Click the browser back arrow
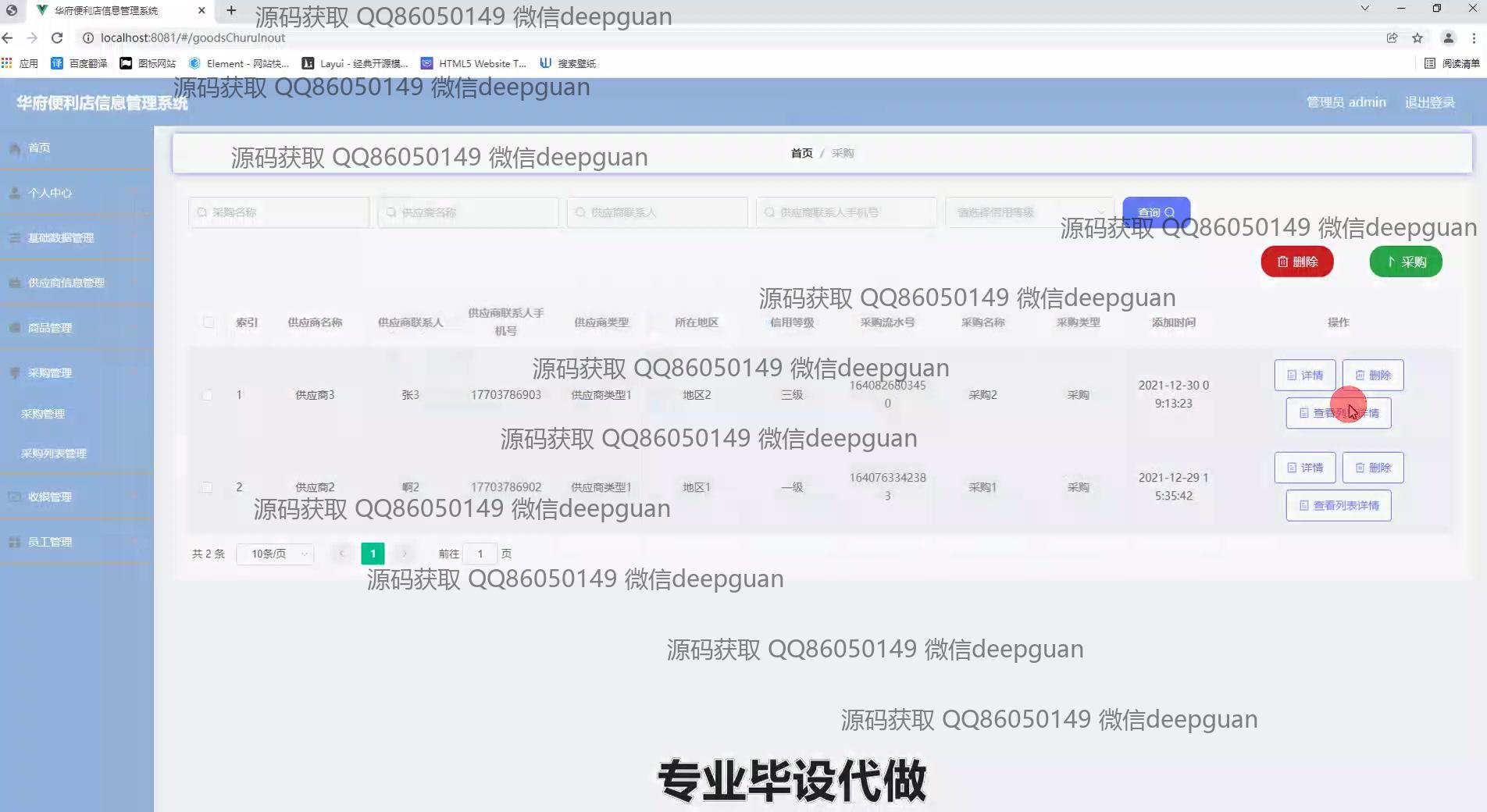Image resolution: width=1487 pixels, height=812 pixels. tap(8, 37)
